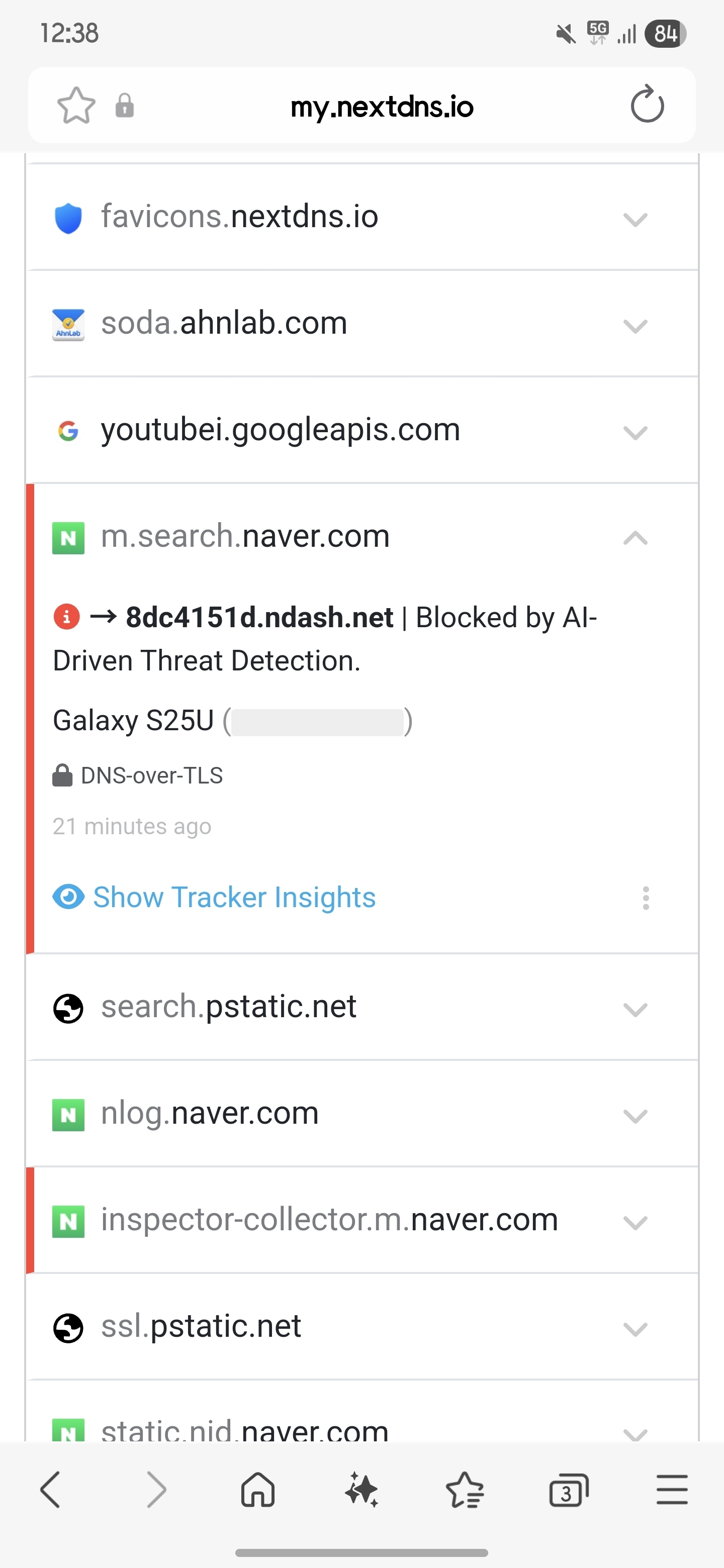Open three-dot options for m.search.naver.com
This screenshot has height=1568, width=724.
[x=646, y=898]
